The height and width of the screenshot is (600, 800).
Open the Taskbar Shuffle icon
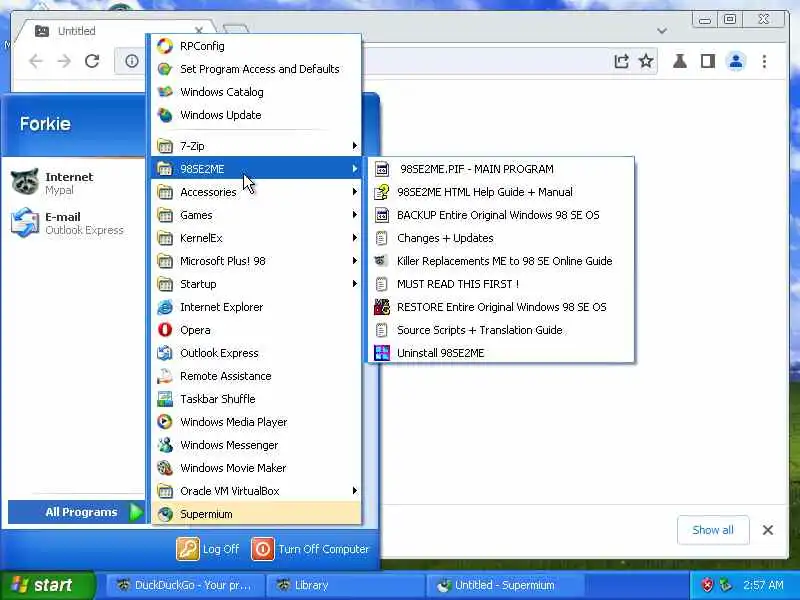coord(165,399)
